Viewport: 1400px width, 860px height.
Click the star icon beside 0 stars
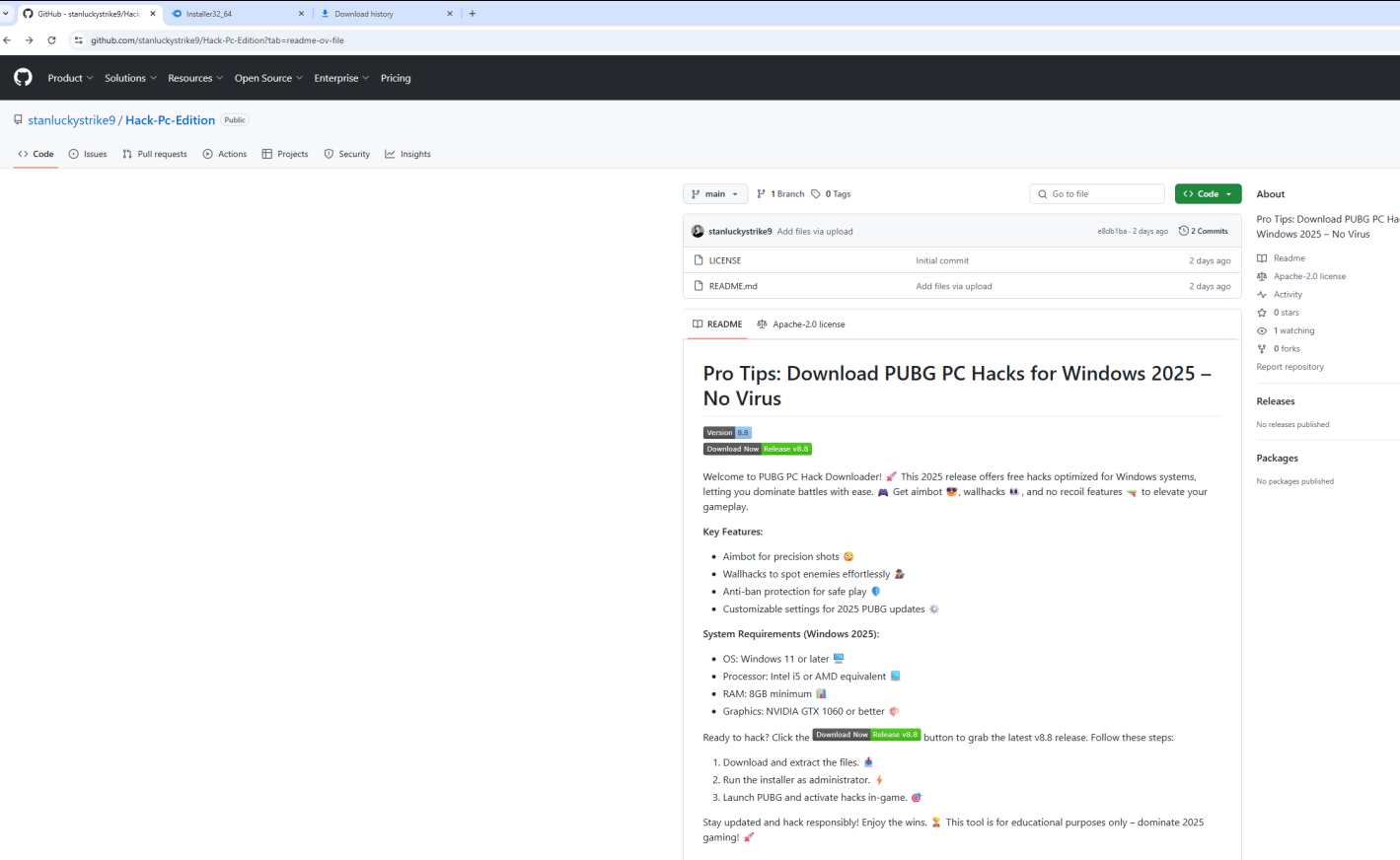1262,313
